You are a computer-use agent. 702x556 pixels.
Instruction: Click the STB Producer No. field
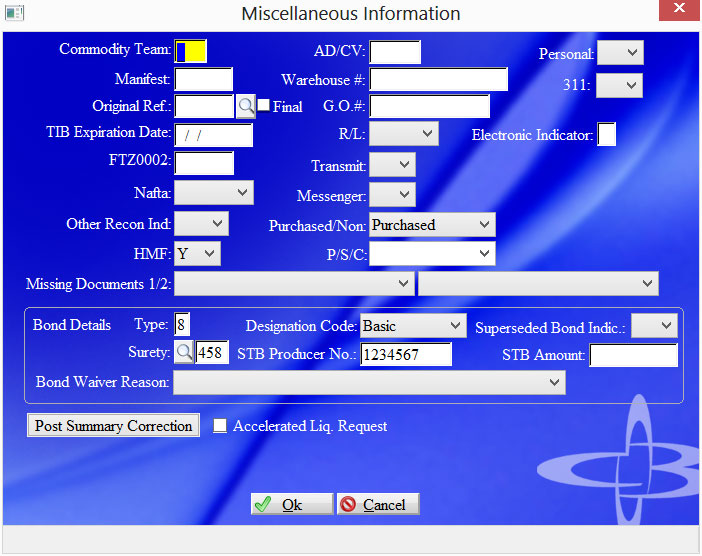pyautogui.click(x=406, y=354)
